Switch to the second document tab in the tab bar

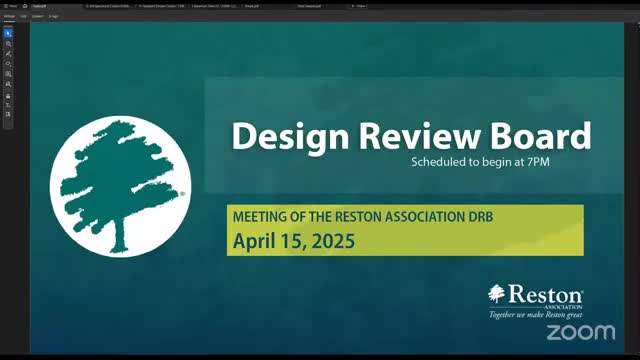coord(108,6)
